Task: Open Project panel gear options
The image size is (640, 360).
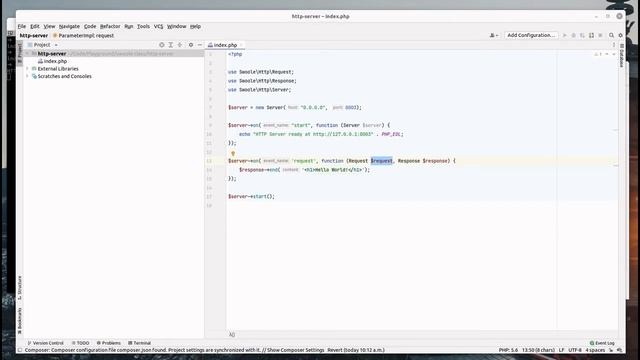Action: pos(191,45)
